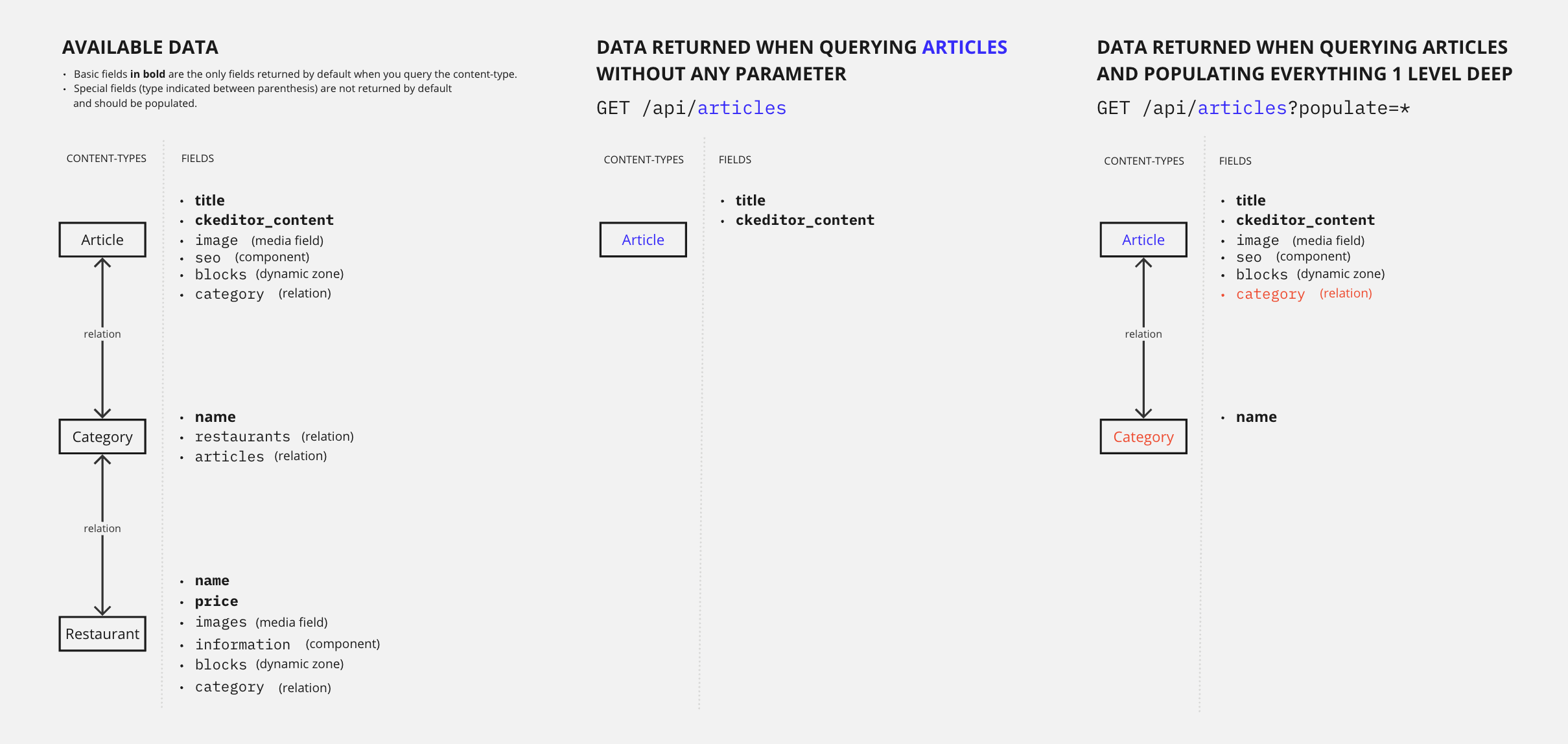
Task: Click the arrowhead pointing down to the red Category box
Action: coord(1143,412)
